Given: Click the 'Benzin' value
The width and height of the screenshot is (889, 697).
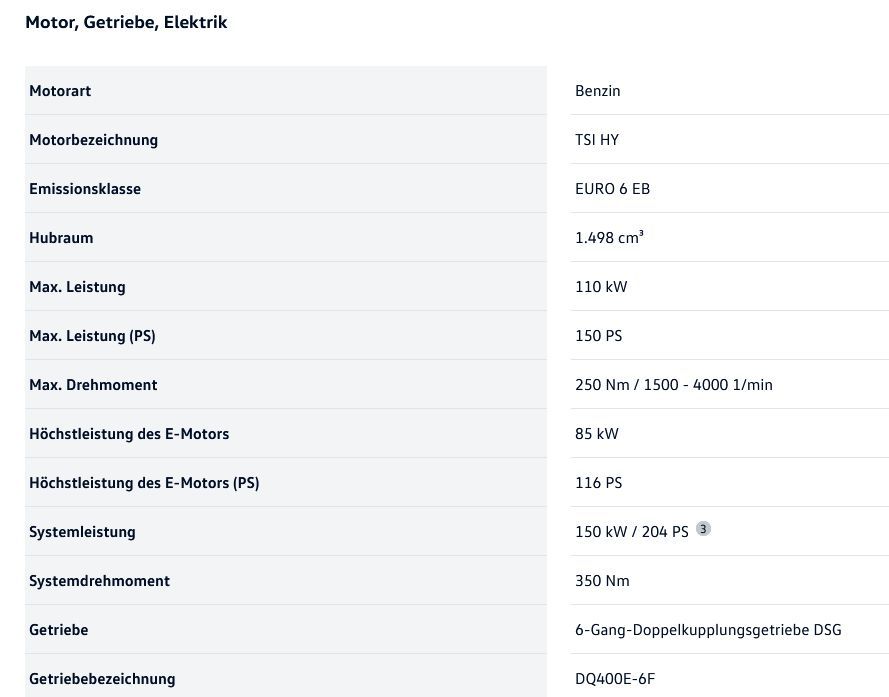Looking at the screenshot, I should point(598,91).
